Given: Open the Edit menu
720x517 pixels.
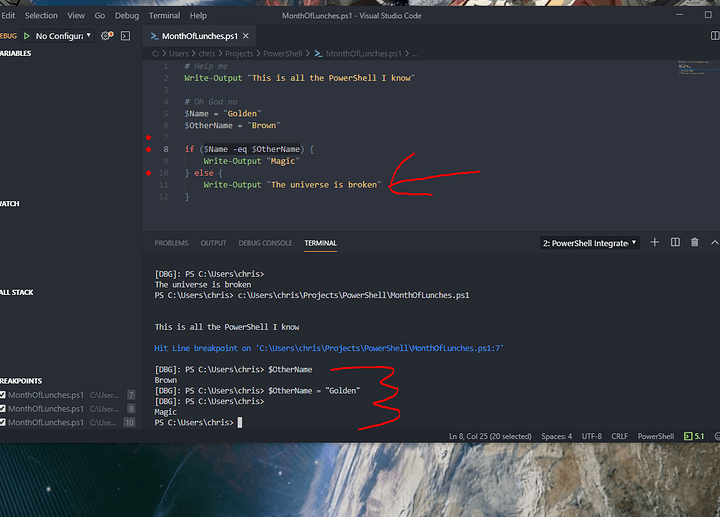Looking at the screenshot, I should coord(8,16).
